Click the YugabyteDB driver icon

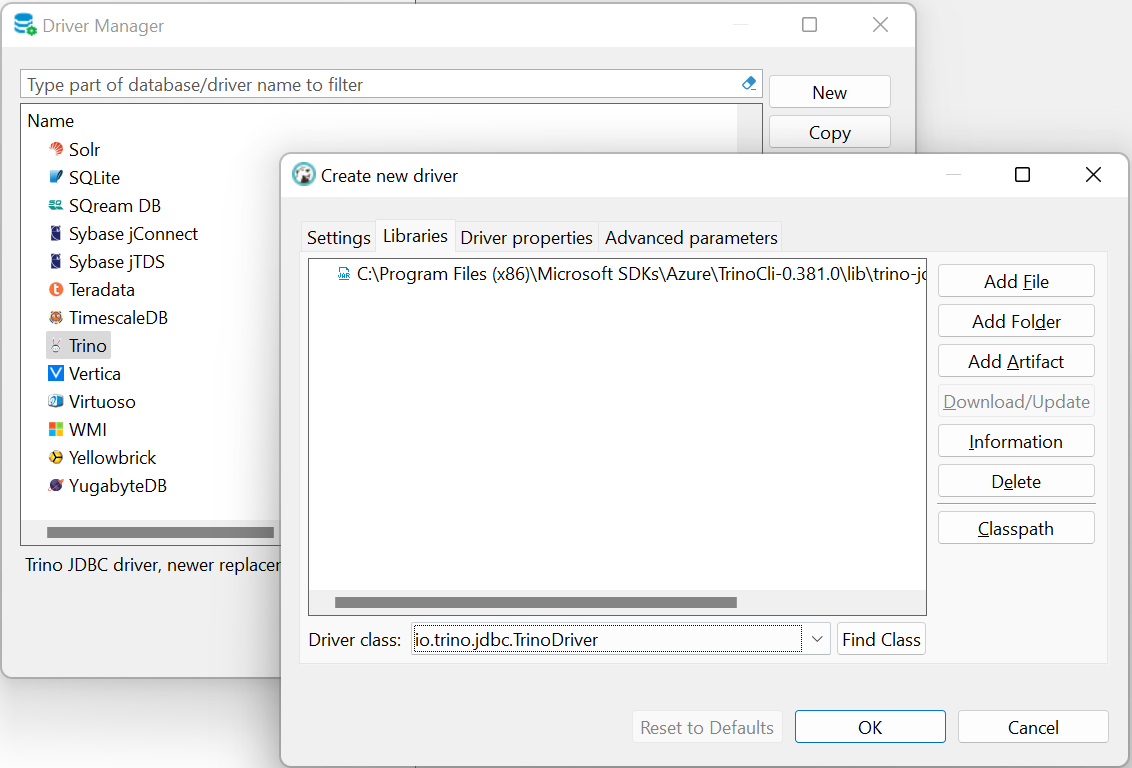(x=56, y=486)
